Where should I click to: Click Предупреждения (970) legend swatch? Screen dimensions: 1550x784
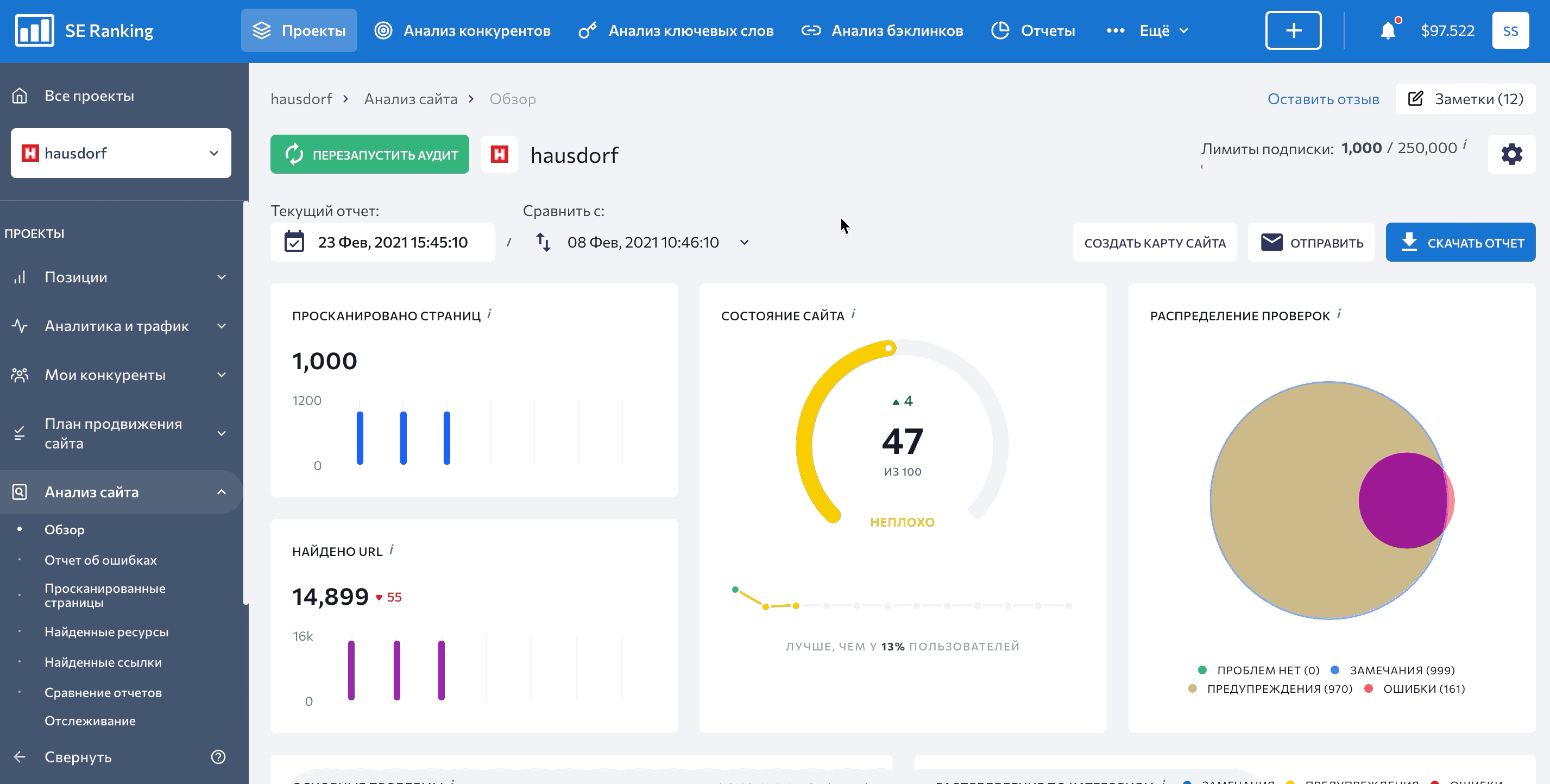click(x=1192, y=688)
